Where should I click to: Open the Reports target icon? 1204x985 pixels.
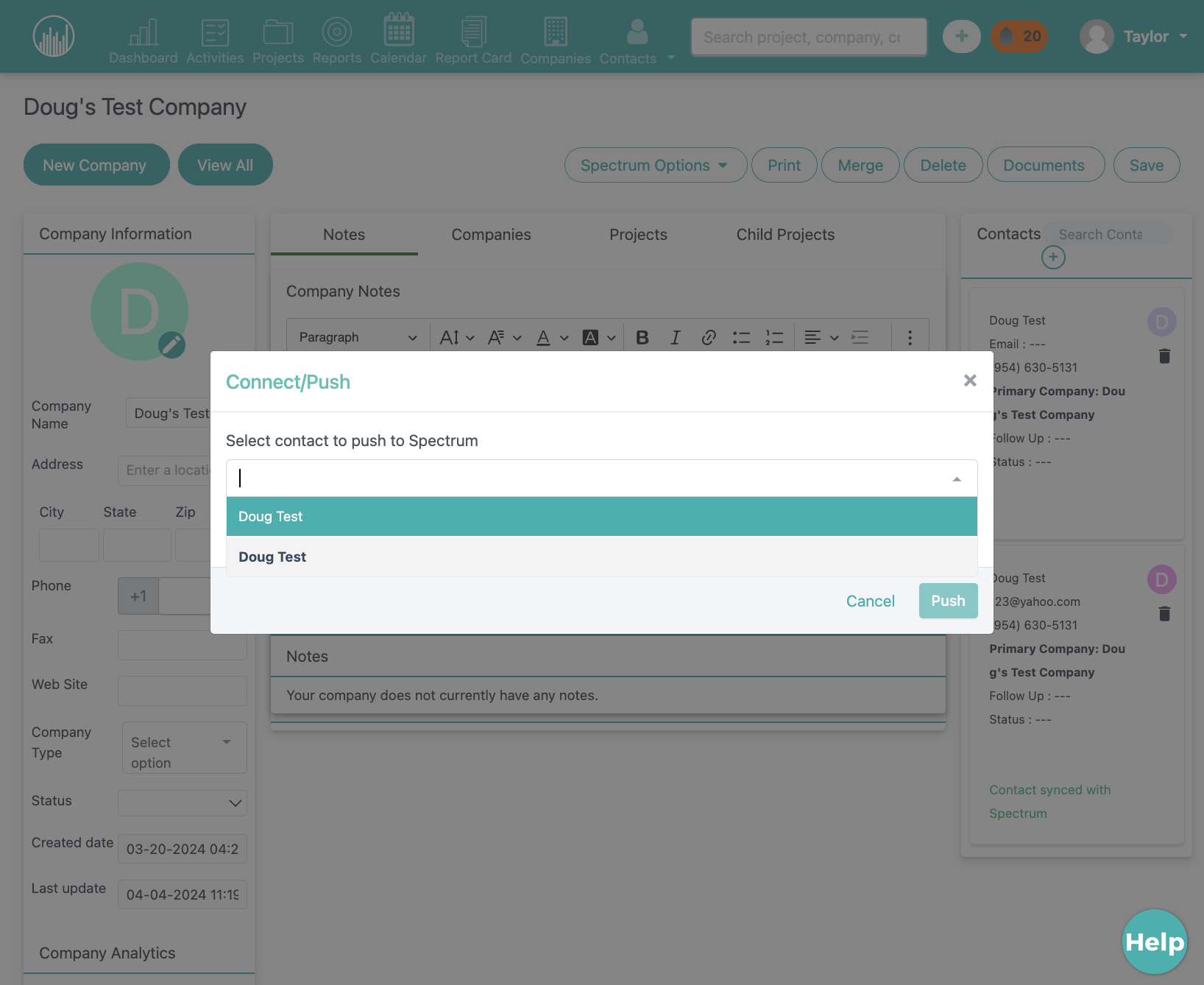[337, 41]
